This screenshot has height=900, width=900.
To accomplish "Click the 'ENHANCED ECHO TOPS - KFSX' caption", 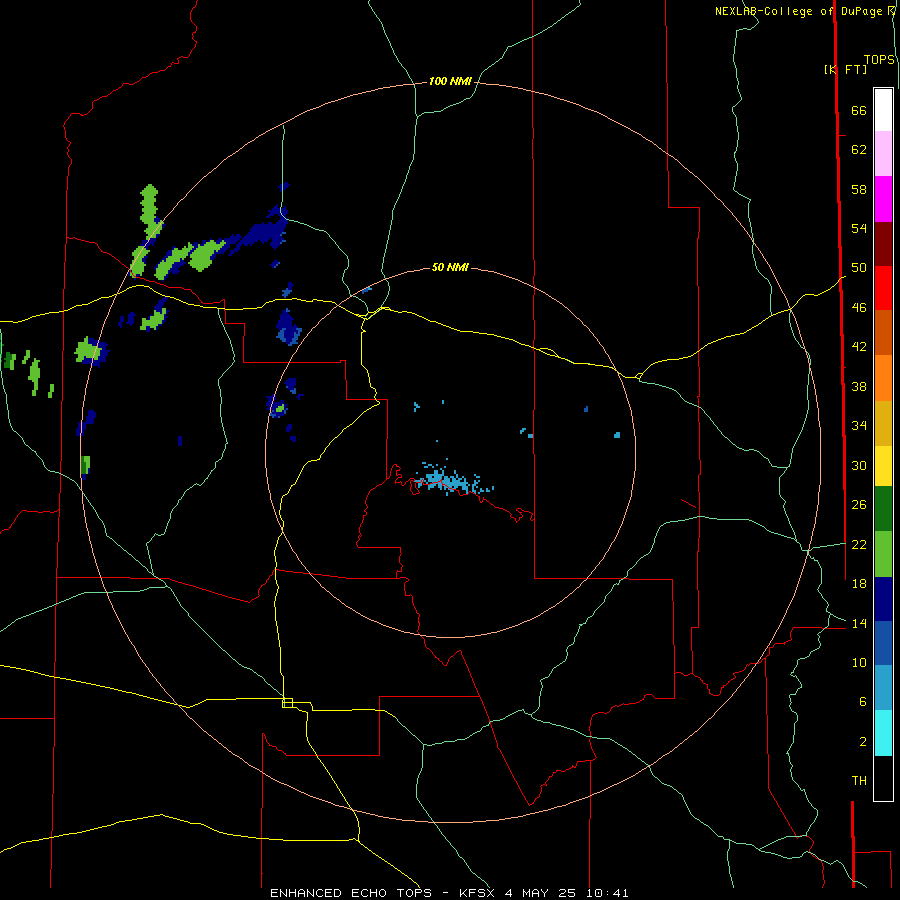I will point(383,893).
